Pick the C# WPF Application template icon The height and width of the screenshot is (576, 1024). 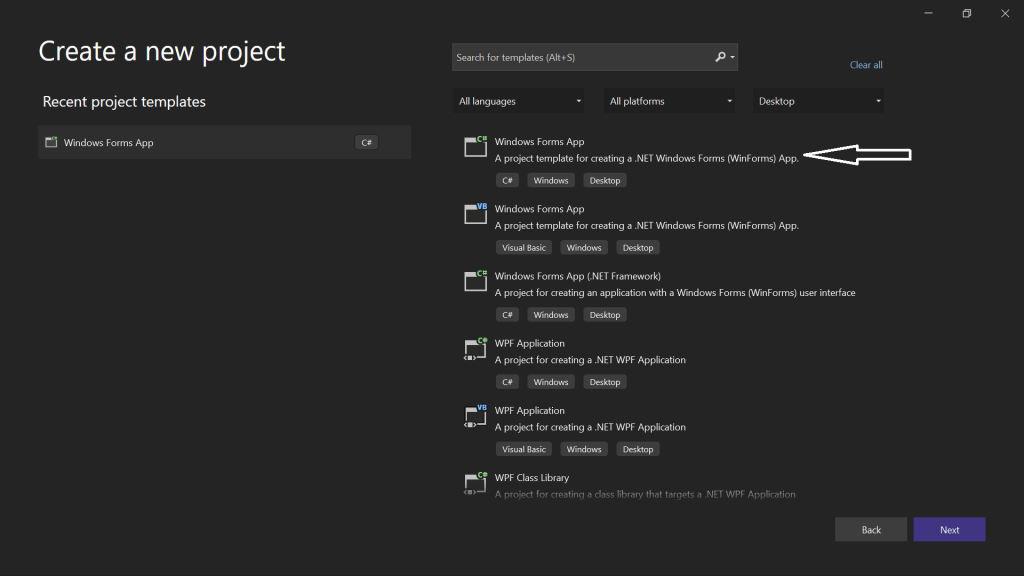click(475, 349)
